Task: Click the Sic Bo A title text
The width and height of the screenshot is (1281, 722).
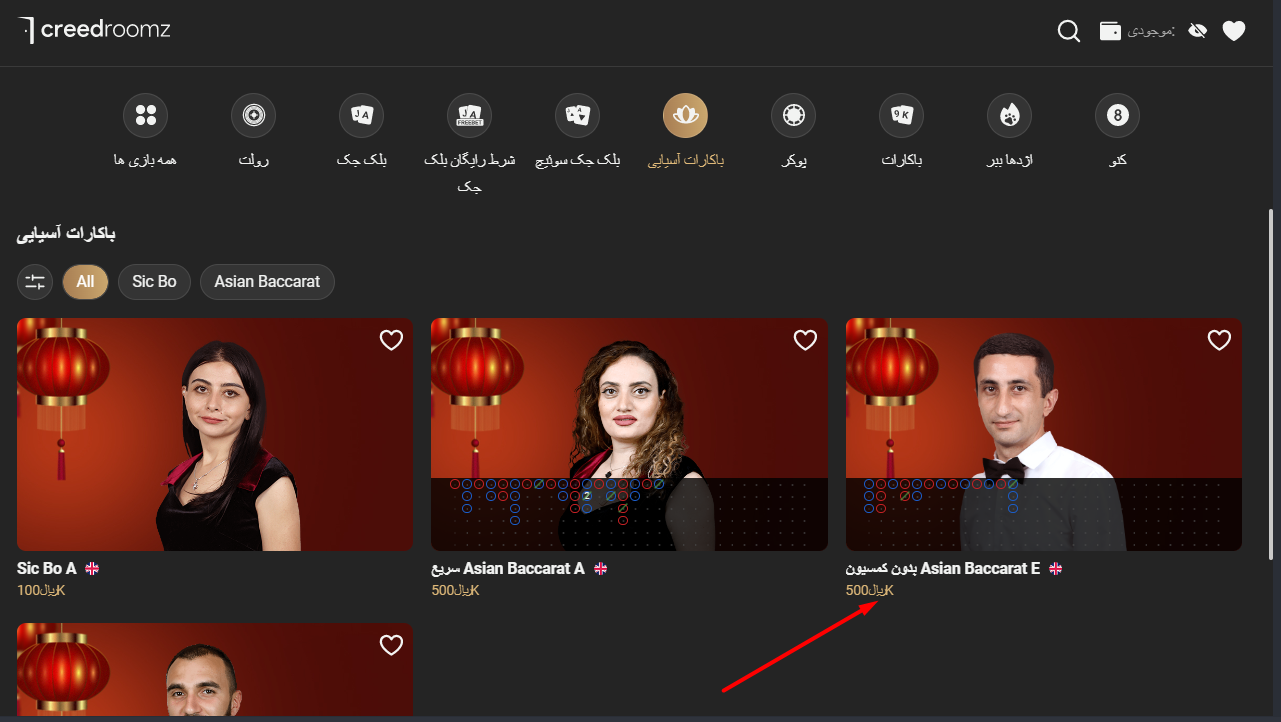Action: click(47, 569)
